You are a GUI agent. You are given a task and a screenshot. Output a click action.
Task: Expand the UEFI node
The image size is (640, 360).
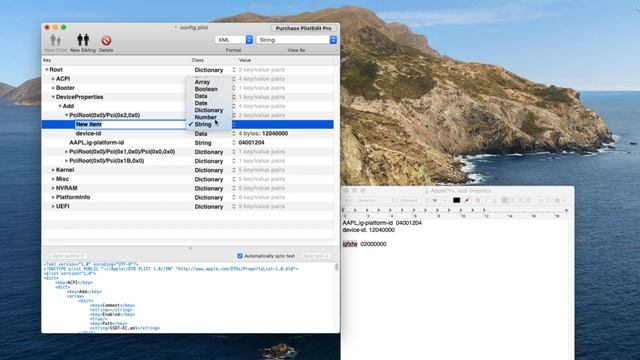[53, 207]
